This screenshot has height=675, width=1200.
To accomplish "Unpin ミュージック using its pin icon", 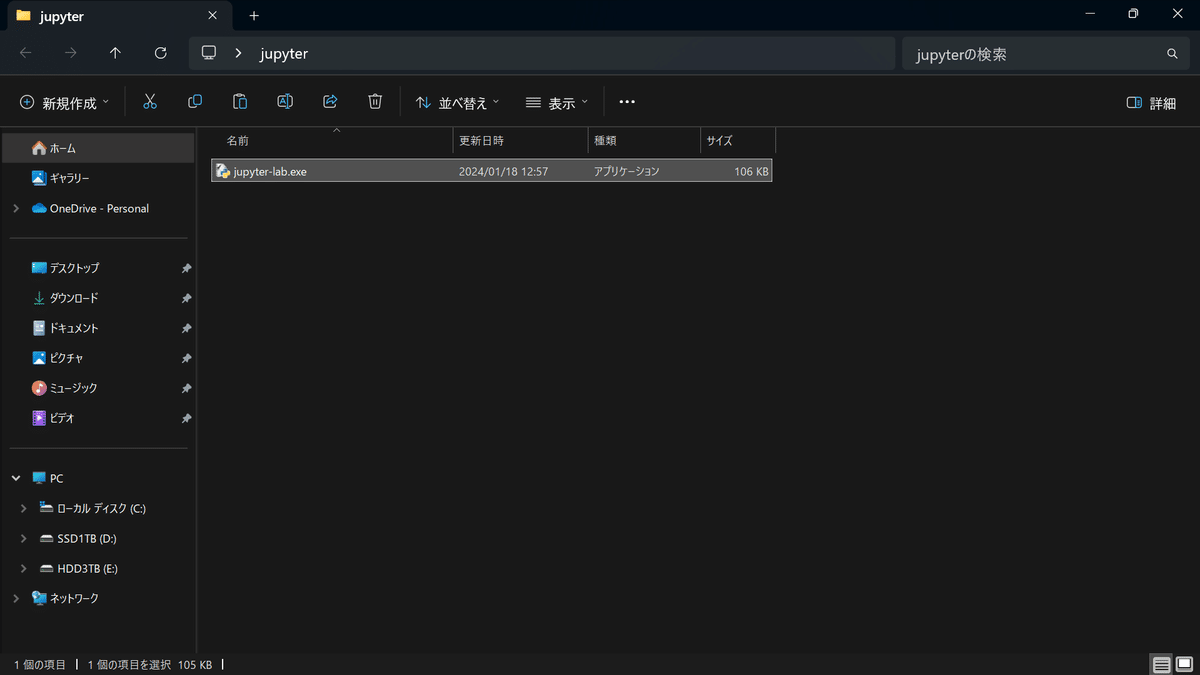I will point(187,389).
